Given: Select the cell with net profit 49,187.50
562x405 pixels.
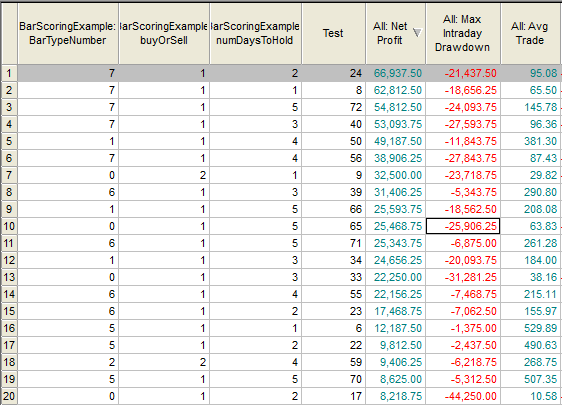Looking at the screenshot, I should point(396,141).
